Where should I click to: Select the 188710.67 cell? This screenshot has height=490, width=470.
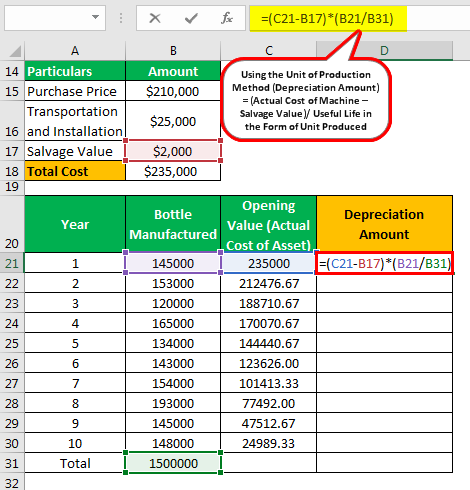click(x=269, y=303)
